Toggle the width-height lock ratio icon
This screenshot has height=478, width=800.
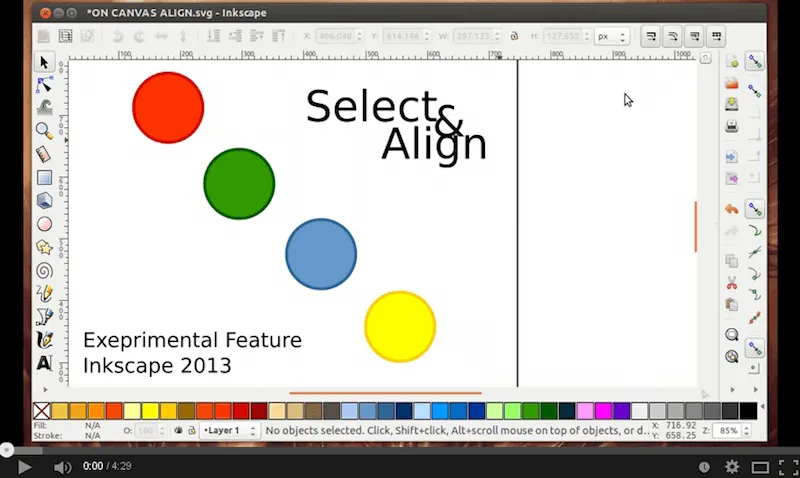coord(514,36)
